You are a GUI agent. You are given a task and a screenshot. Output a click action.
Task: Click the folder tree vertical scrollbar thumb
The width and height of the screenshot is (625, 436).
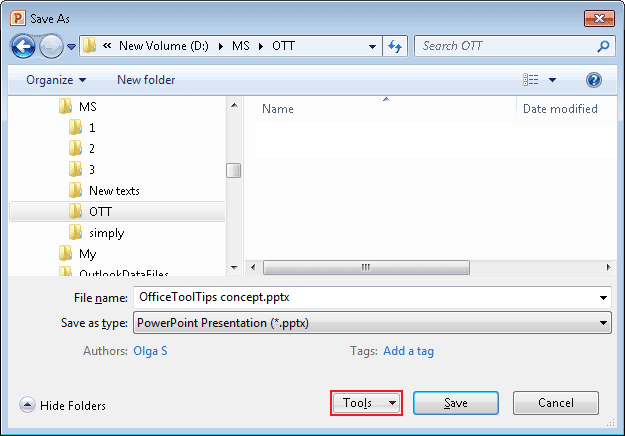click(x=234, y=171)
